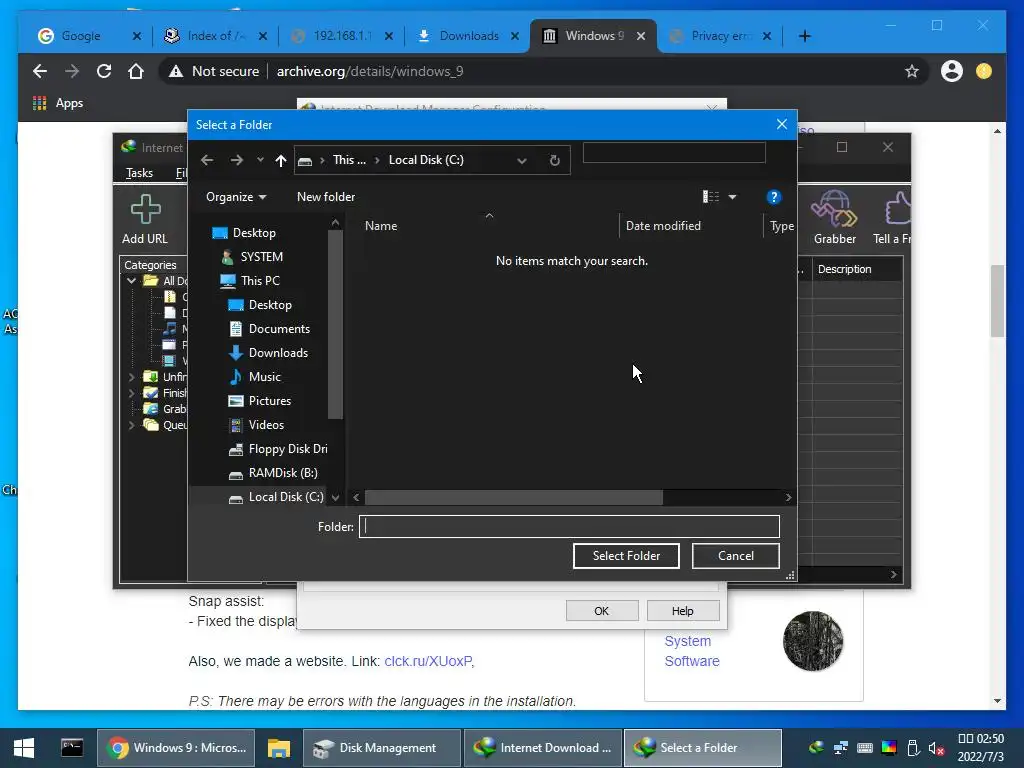Click the file list scroll right arrow
Screen dimensions: 1024x768
click(788, 498)
